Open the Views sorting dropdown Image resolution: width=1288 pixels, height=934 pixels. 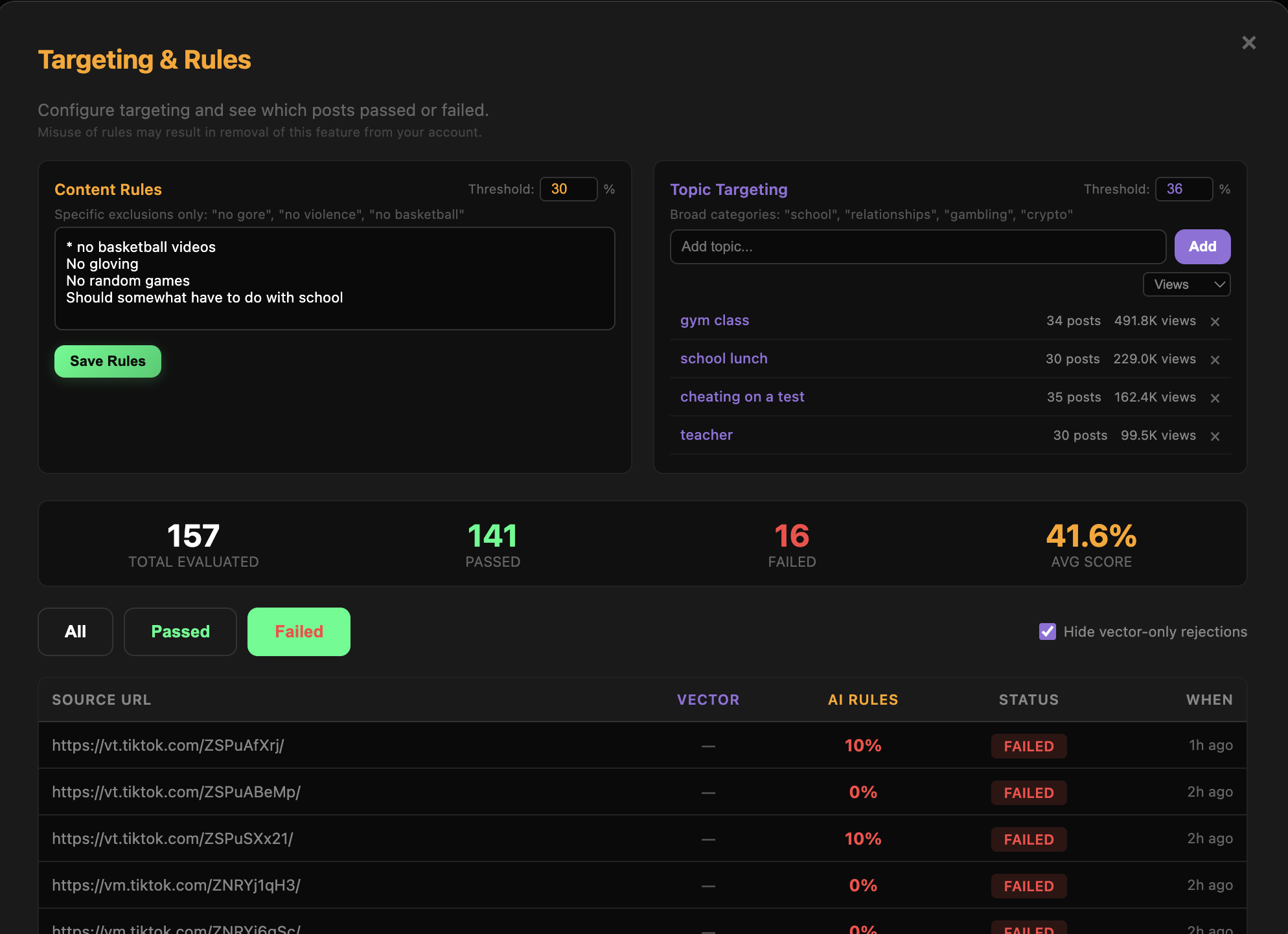[1186, 284]
